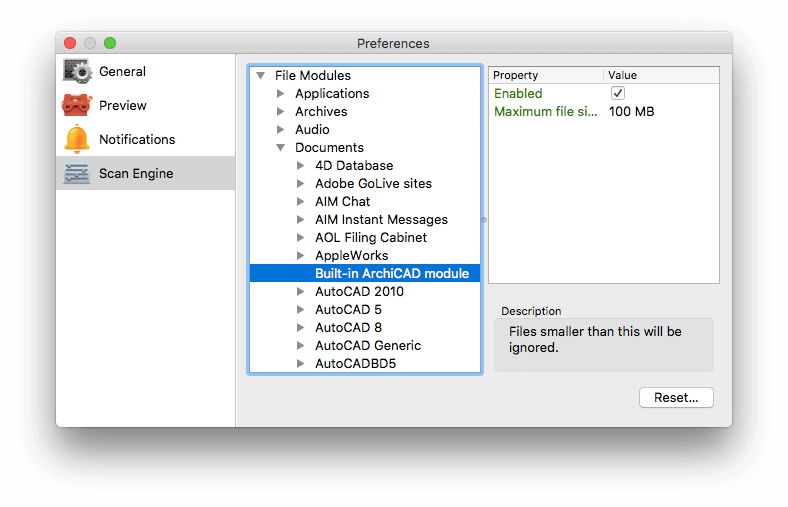Select the AppleWorks module
788x507 pixels.
(351, 255)
